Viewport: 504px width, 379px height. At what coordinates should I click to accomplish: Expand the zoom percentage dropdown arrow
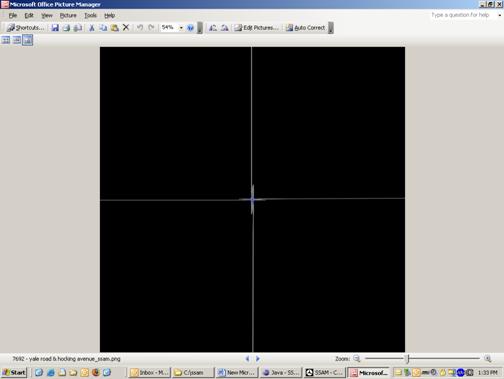coord(181,28)
